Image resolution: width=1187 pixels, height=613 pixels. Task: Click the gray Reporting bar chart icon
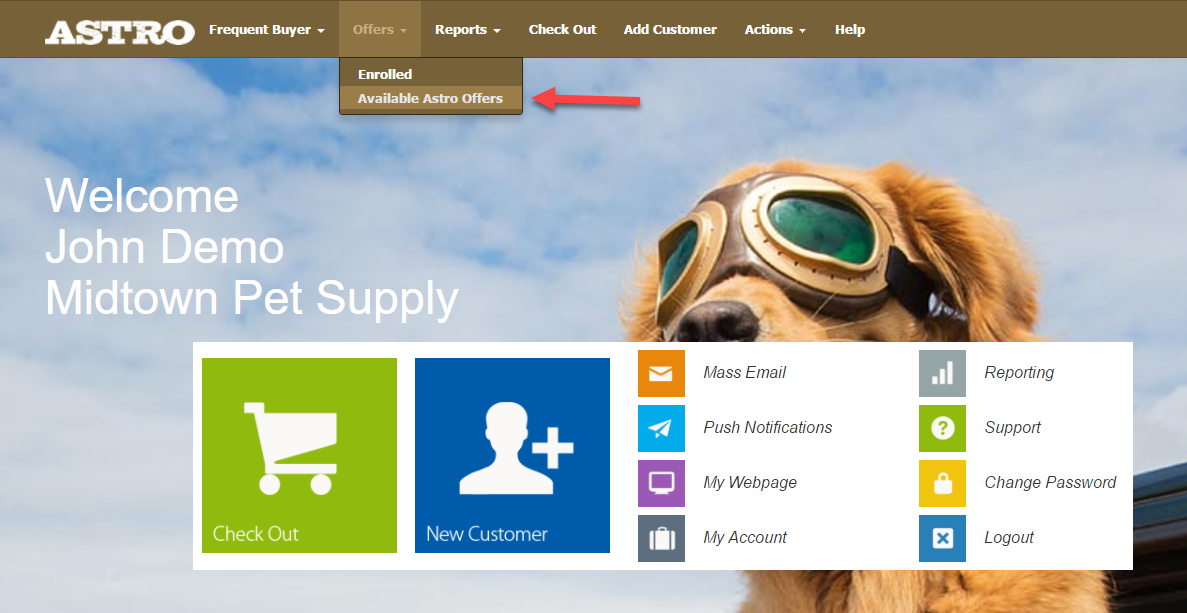pos(942,373)
